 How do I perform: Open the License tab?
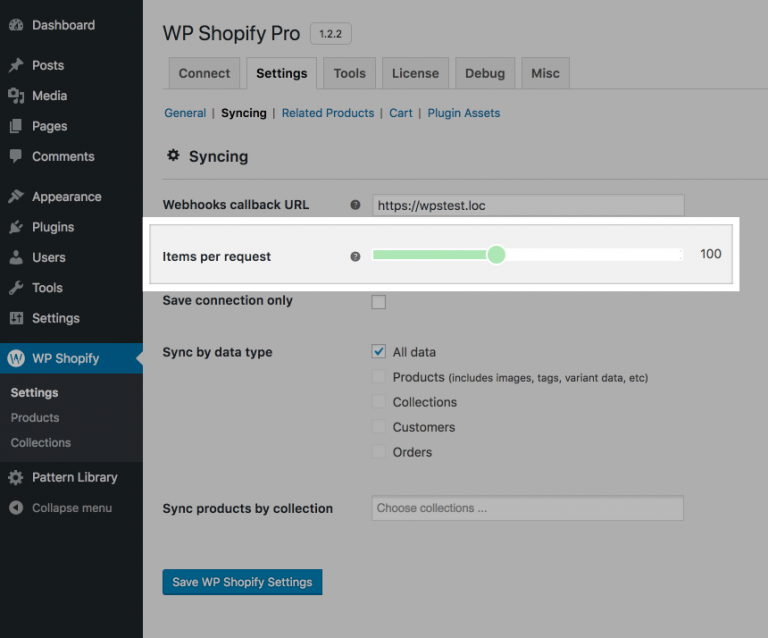415,73
